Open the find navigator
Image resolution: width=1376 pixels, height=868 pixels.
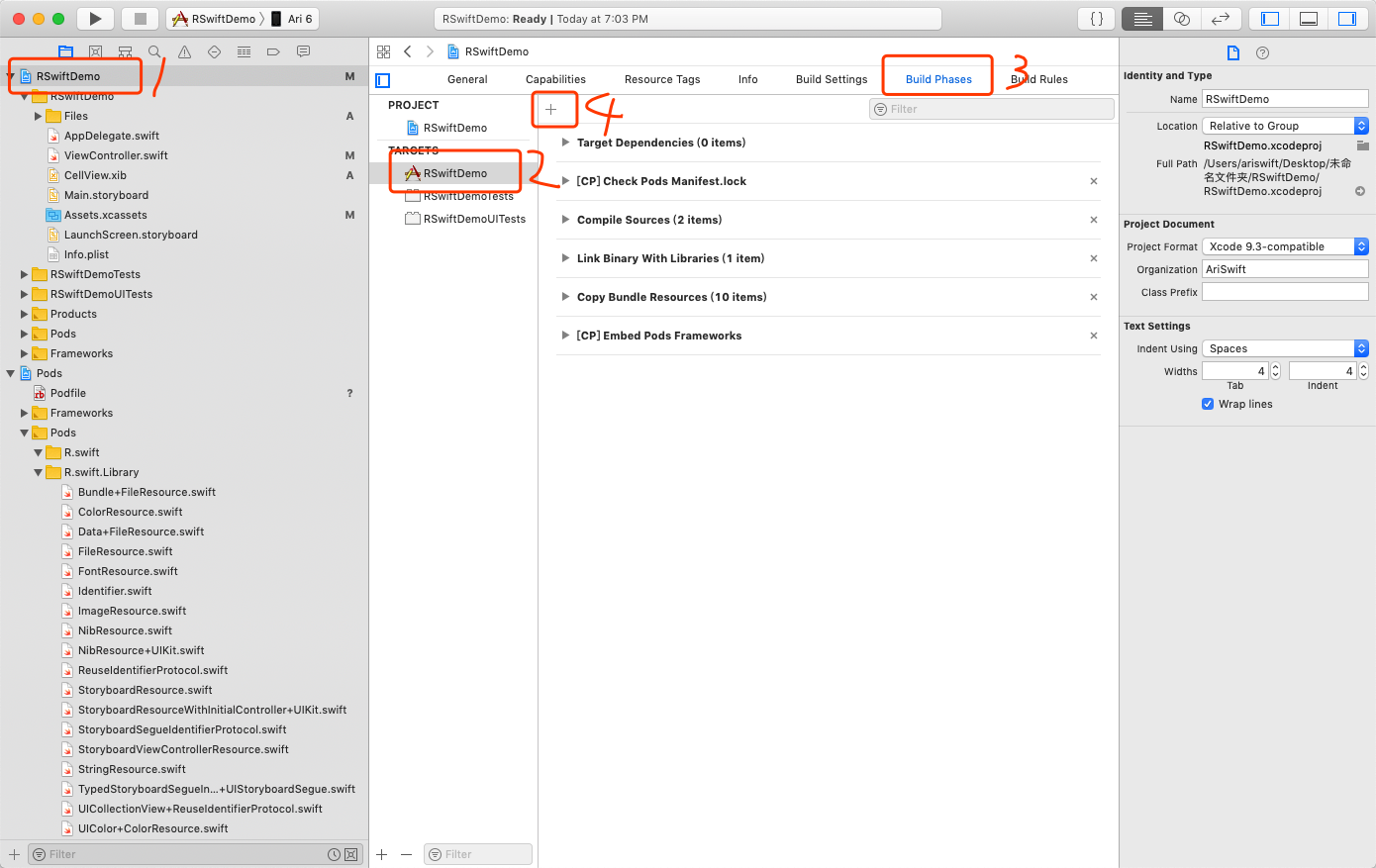[154, 51]
